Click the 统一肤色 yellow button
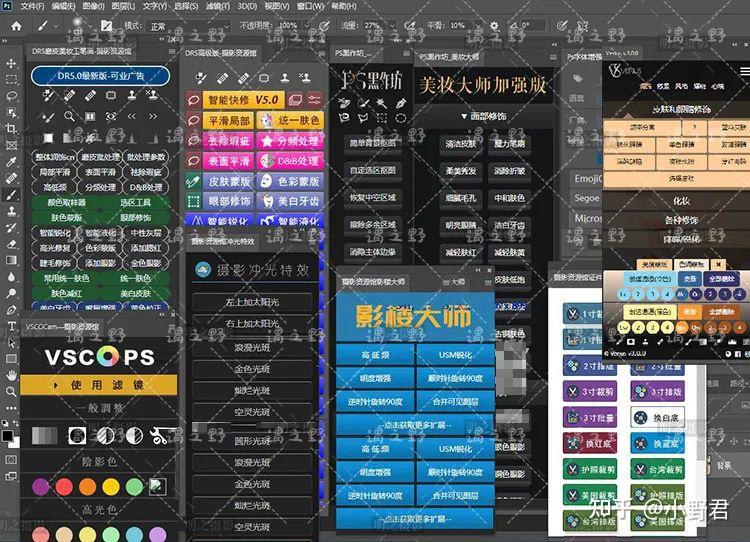Screen dimensions: 750x542 [x=291, y=120]
